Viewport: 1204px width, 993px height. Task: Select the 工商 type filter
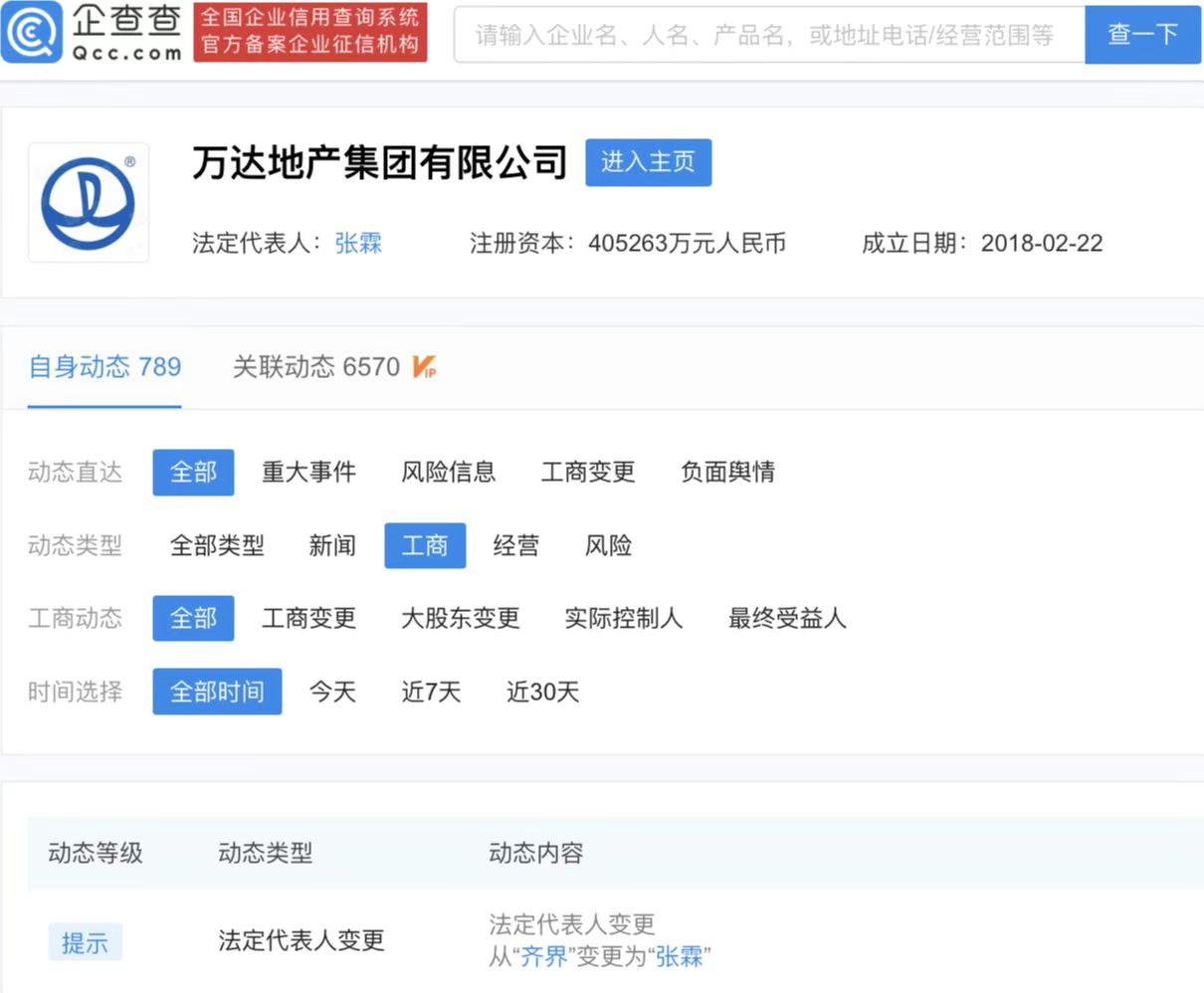(425, 545)
